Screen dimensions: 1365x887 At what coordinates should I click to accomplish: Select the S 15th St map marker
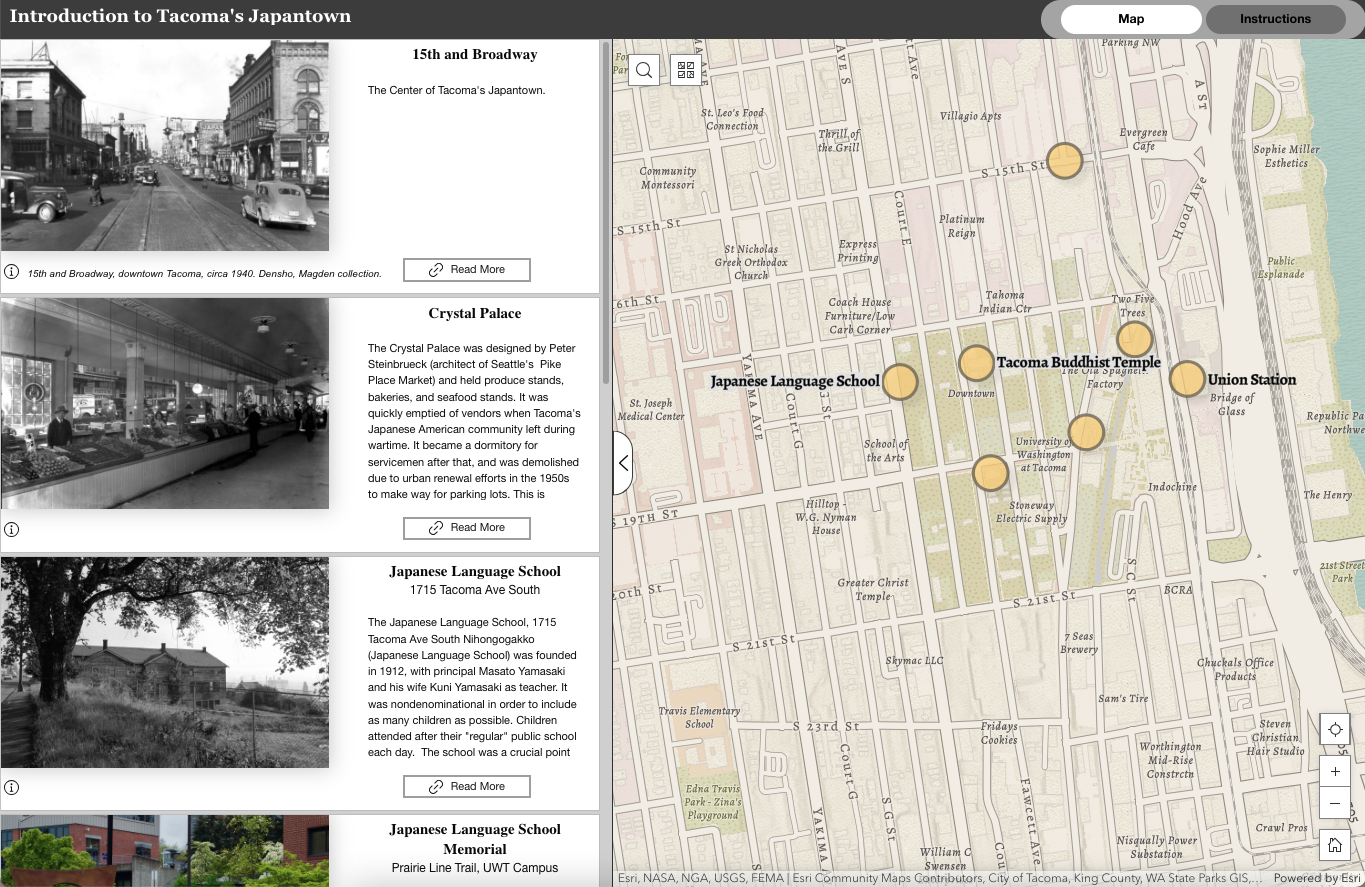pyautogui.click(x=1065, y=160)
